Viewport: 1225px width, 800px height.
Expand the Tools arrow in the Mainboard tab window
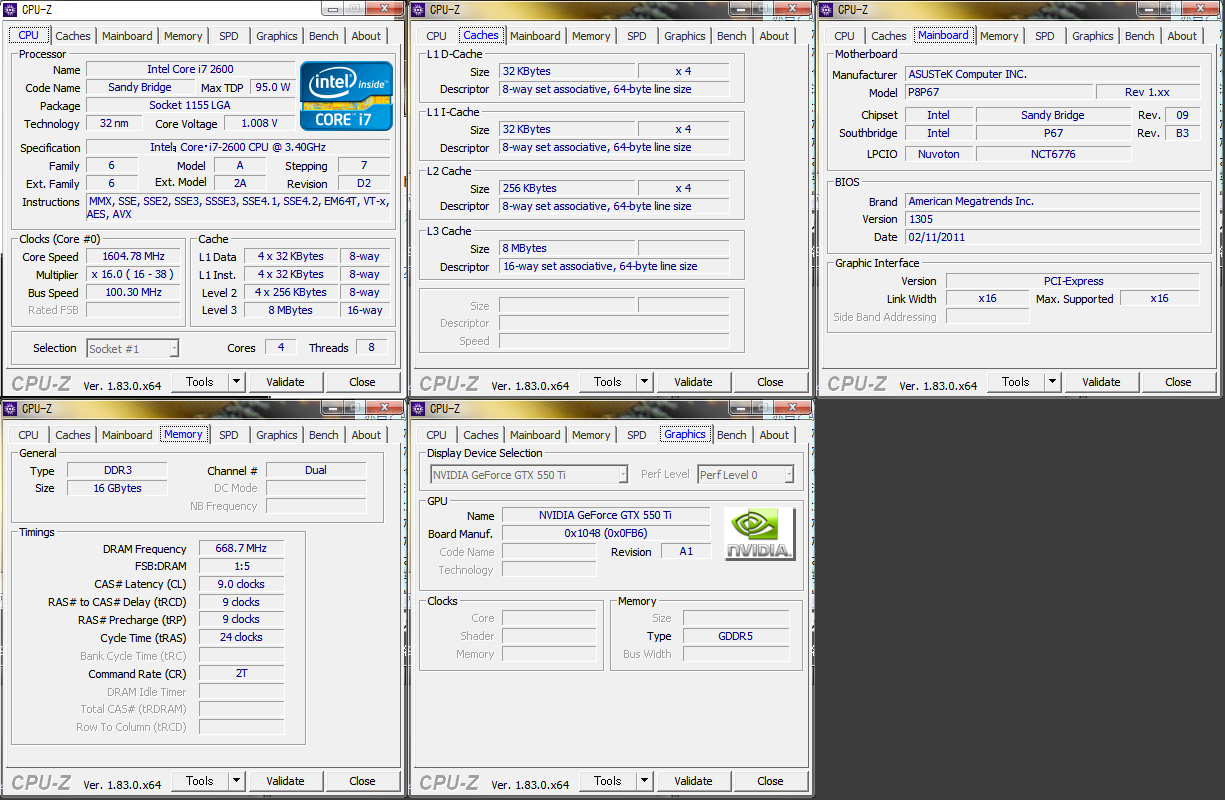coord(1052,381)
